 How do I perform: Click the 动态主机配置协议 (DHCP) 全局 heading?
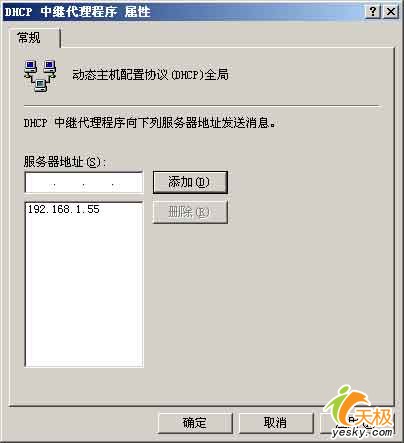click(x=150, y=75)
